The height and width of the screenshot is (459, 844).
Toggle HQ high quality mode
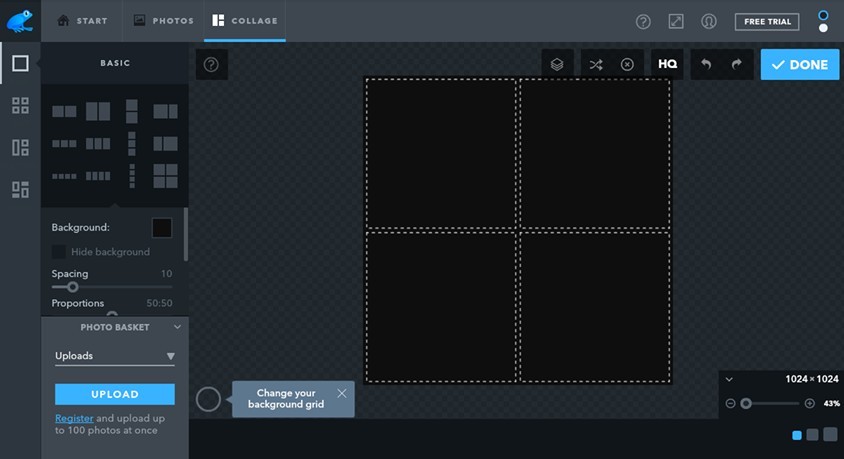(667, 65)
